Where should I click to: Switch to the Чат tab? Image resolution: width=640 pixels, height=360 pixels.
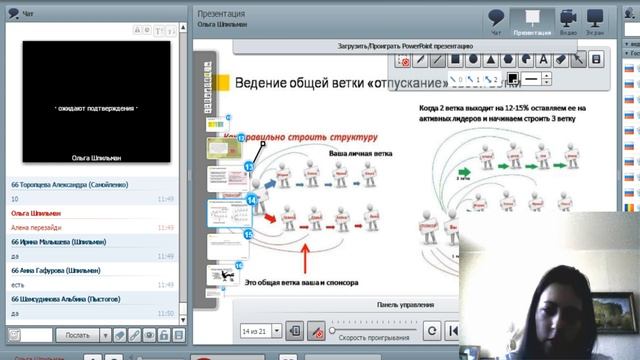point(496,22)
